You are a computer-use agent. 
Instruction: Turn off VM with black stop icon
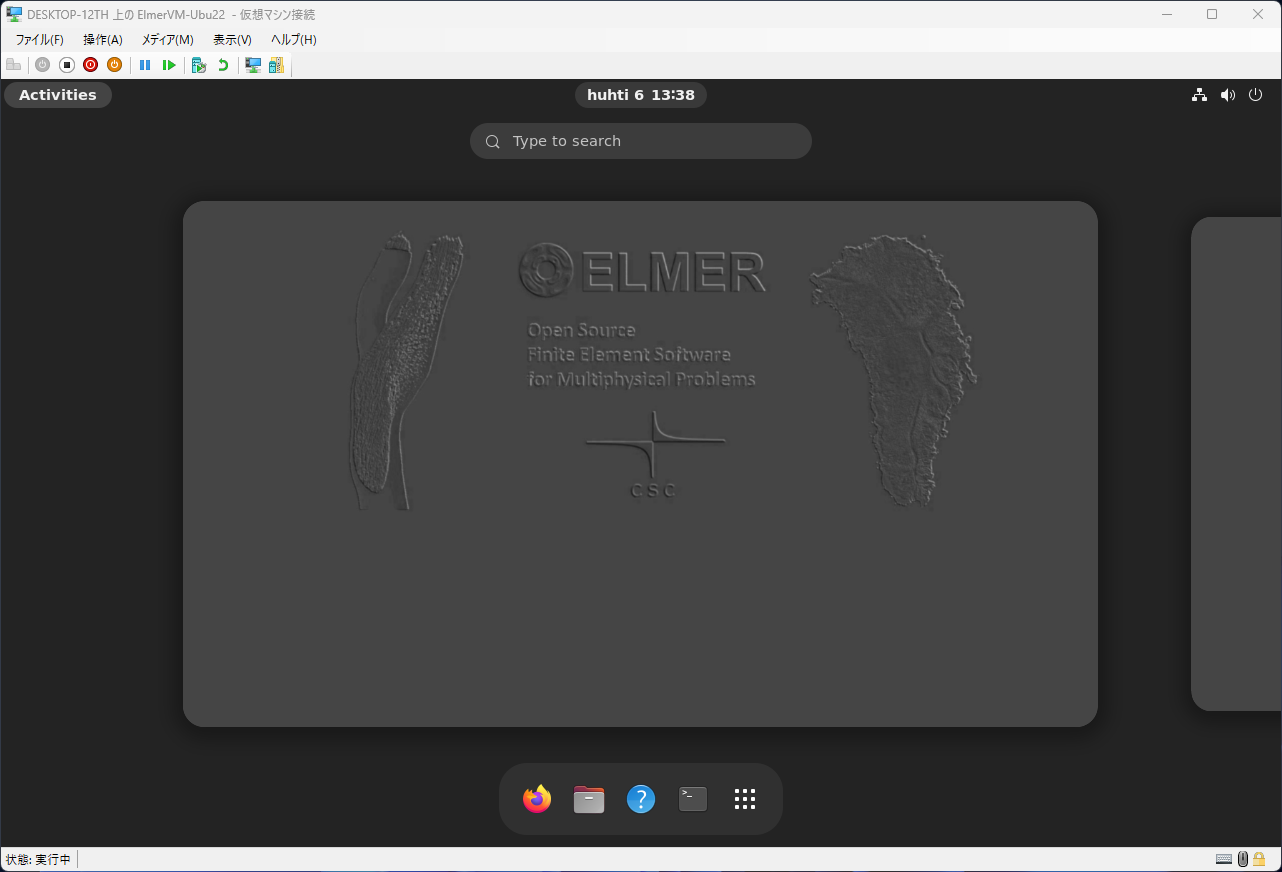(67, 65)
